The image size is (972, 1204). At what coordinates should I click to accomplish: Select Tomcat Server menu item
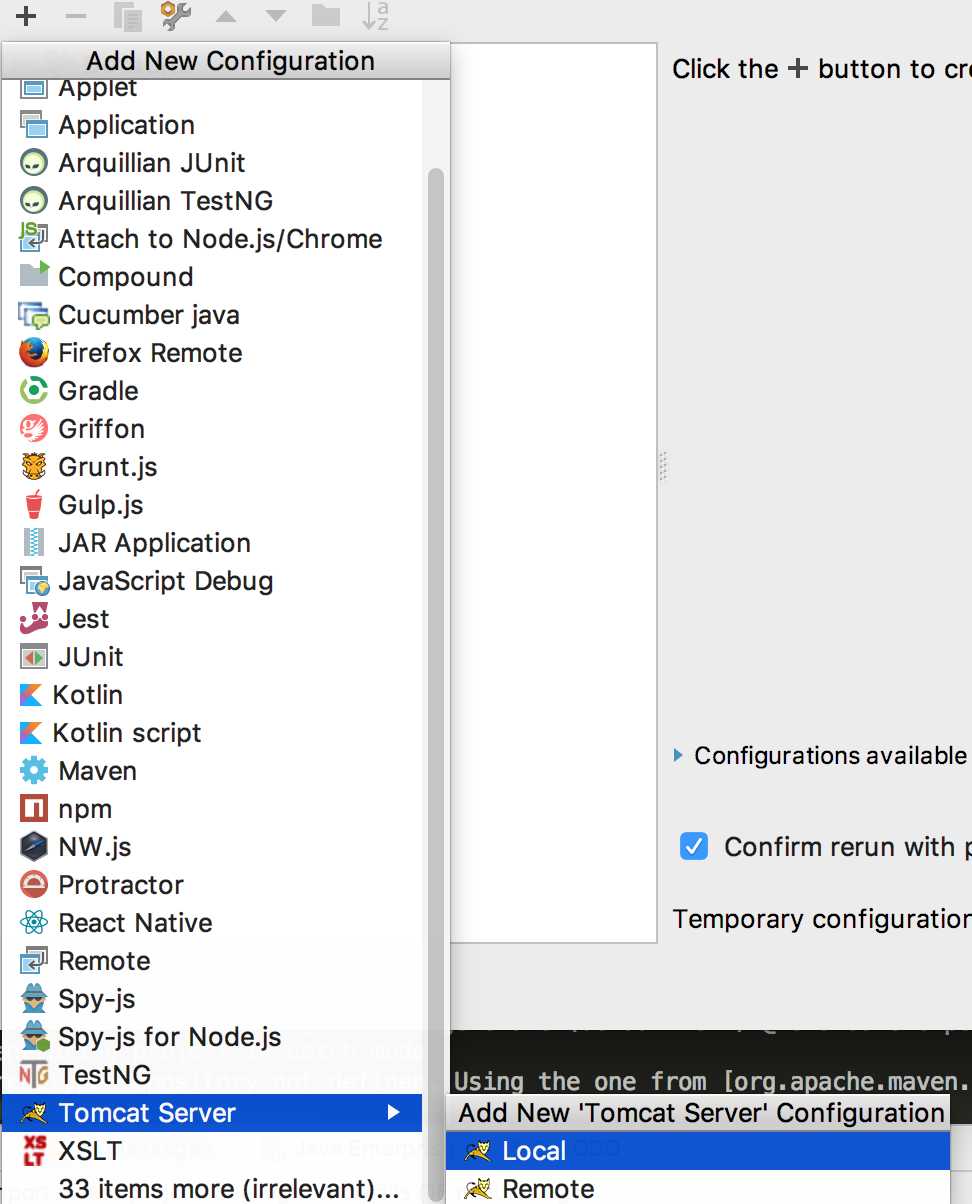pyautogui.click(x=212, y=1113)
